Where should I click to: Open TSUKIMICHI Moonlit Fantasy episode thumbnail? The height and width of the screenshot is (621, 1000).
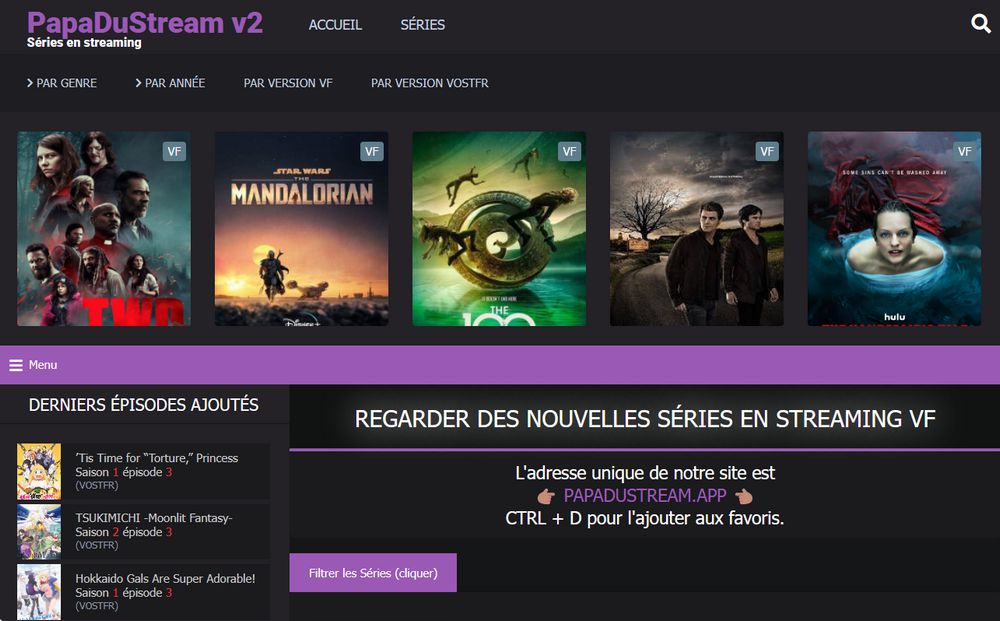click(39, 532)
